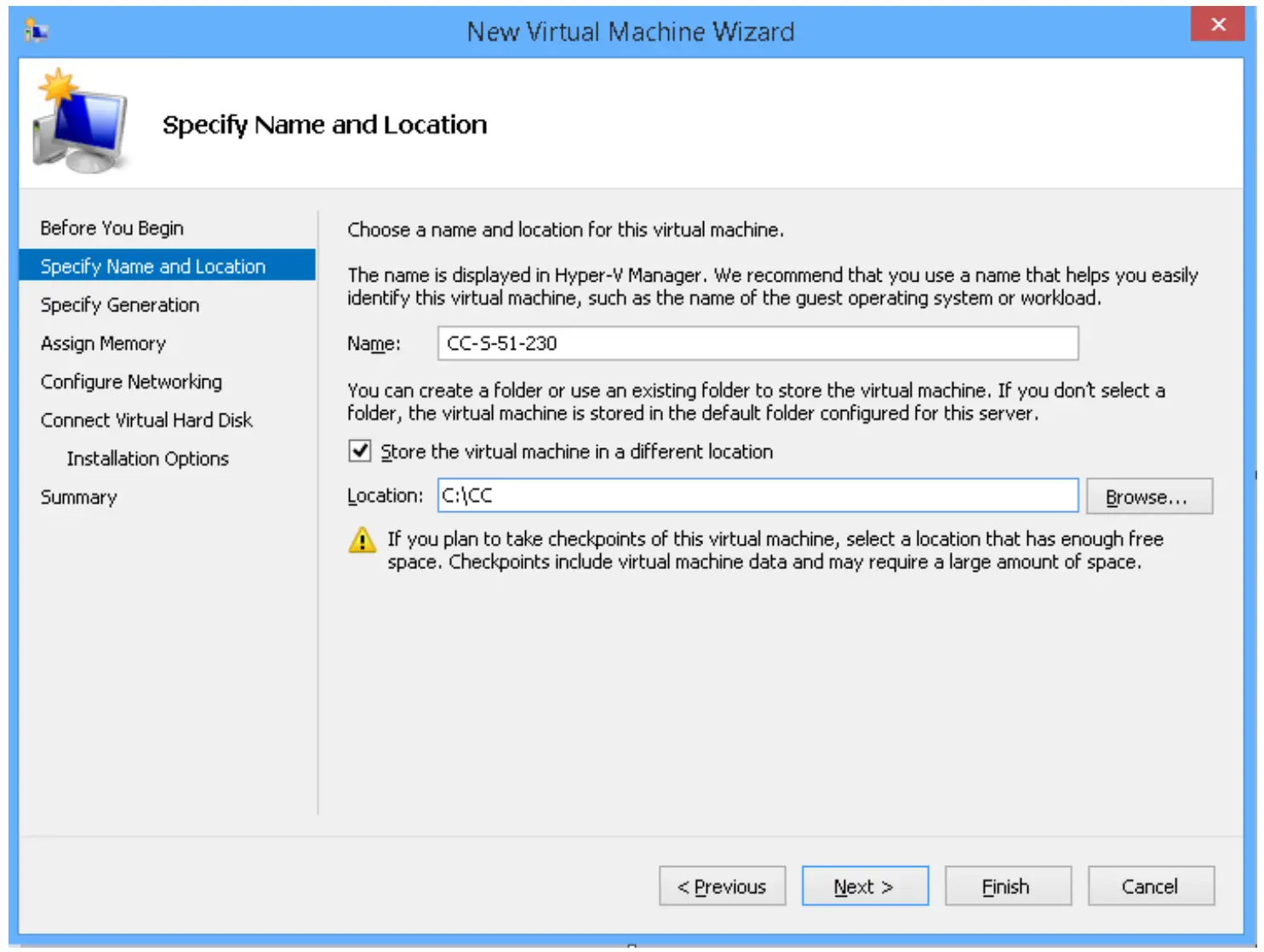The width and height of the screenshot is (1264, 952).
Task: Click the yellow warning triangle icon
Action: [x=362, y=539]
